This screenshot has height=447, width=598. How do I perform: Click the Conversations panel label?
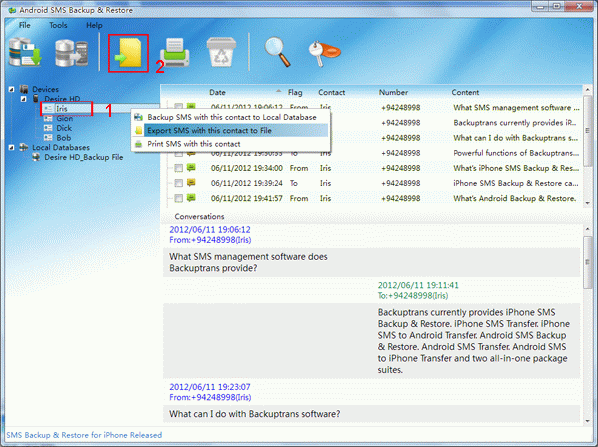click(x=199, y=217)
